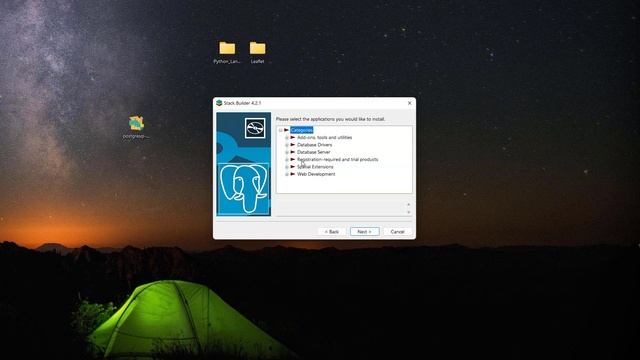
Task: Click the arrow icon beside Categories
Action: (x=286, y=130)
